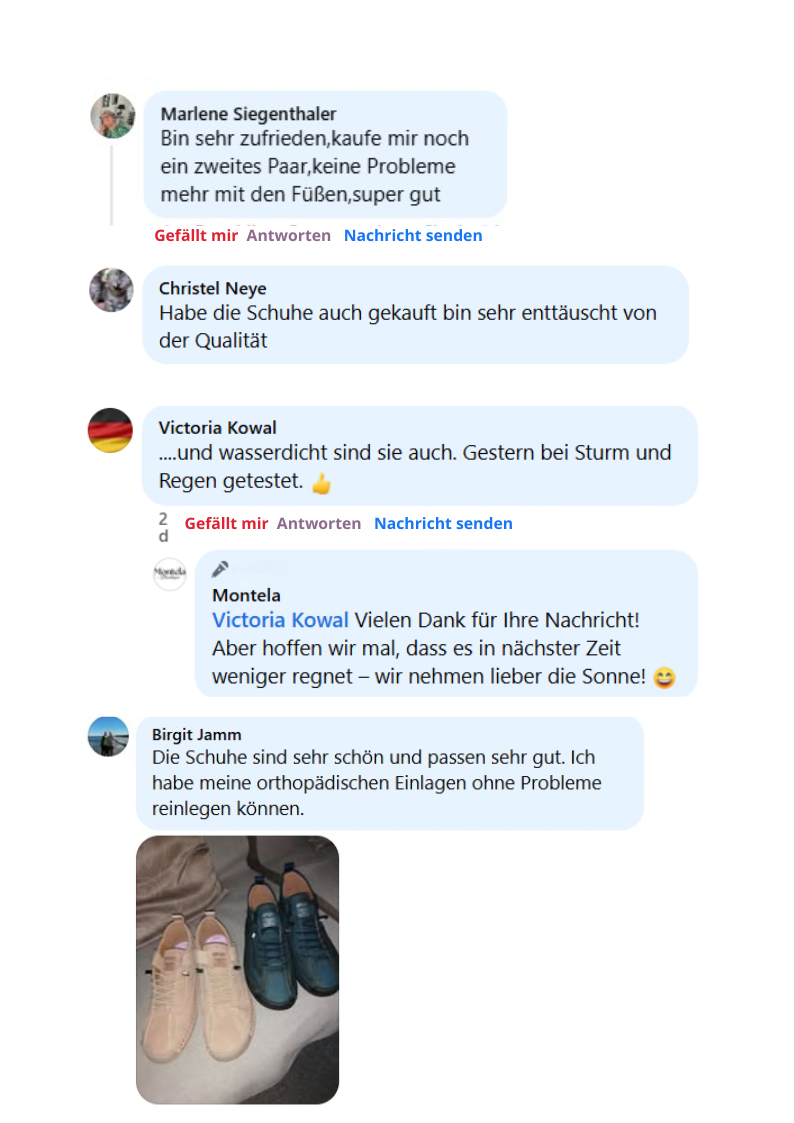Reply to Marlene's comment with Antworten
The image size is (794, 1123).
[289, 236]
